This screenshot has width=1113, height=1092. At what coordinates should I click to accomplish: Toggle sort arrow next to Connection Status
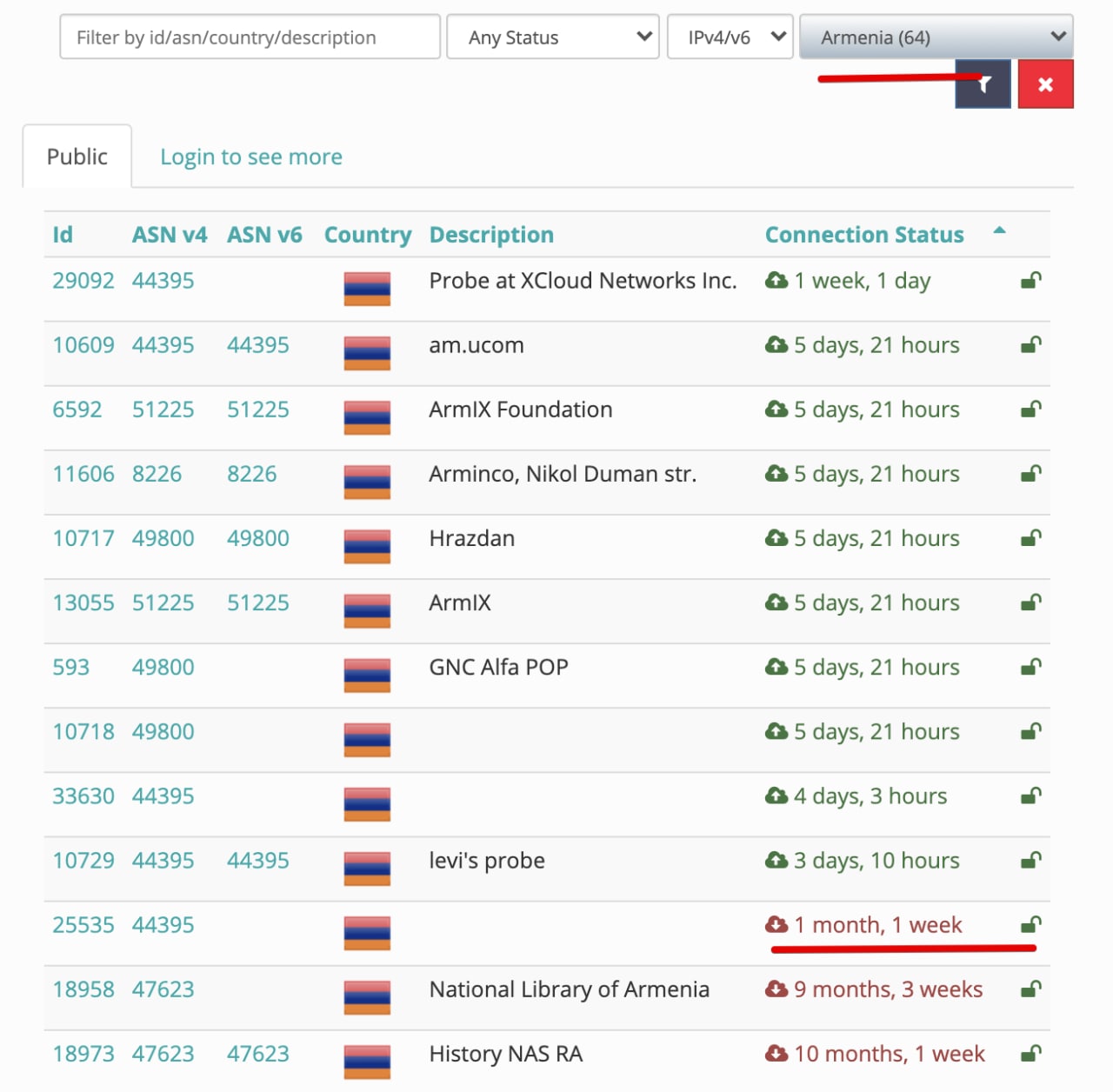(x=999, y=230)
